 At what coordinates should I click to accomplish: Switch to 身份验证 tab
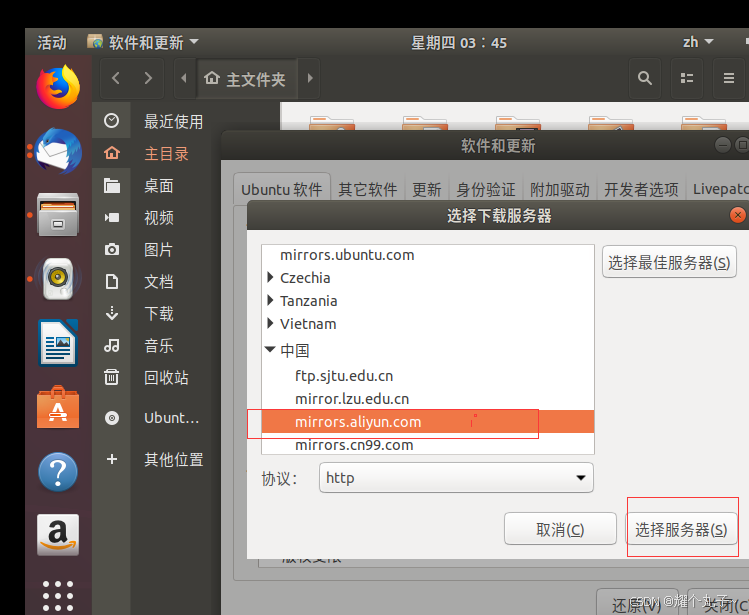click(x=486, y=189)
